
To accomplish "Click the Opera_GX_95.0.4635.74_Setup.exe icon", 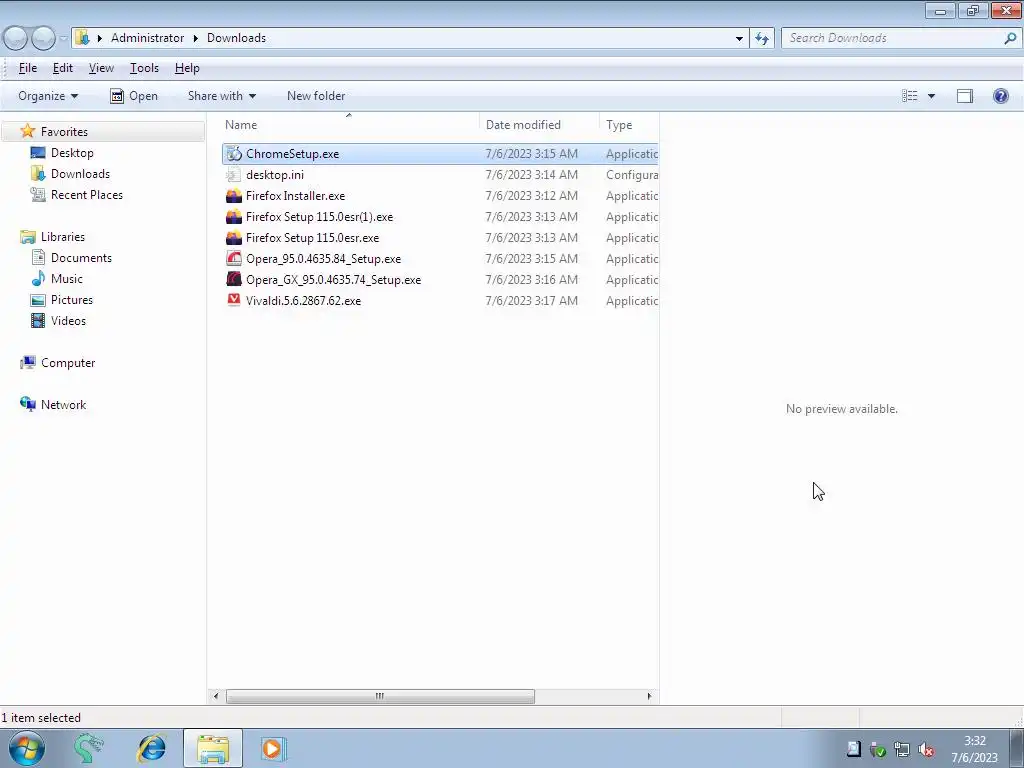I will (234, 280).
